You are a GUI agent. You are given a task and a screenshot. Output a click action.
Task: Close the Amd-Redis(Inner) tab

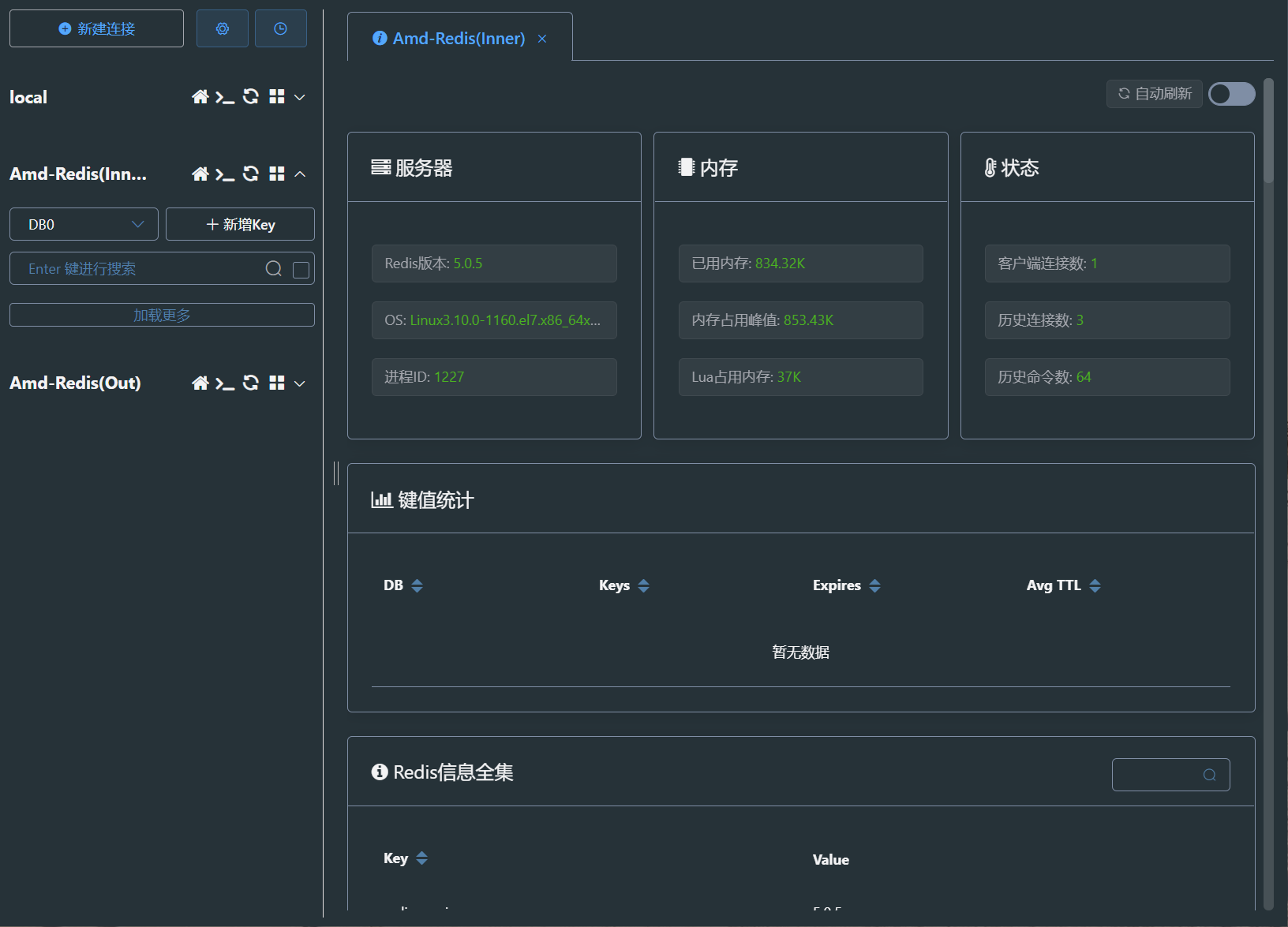click(542, 39)
